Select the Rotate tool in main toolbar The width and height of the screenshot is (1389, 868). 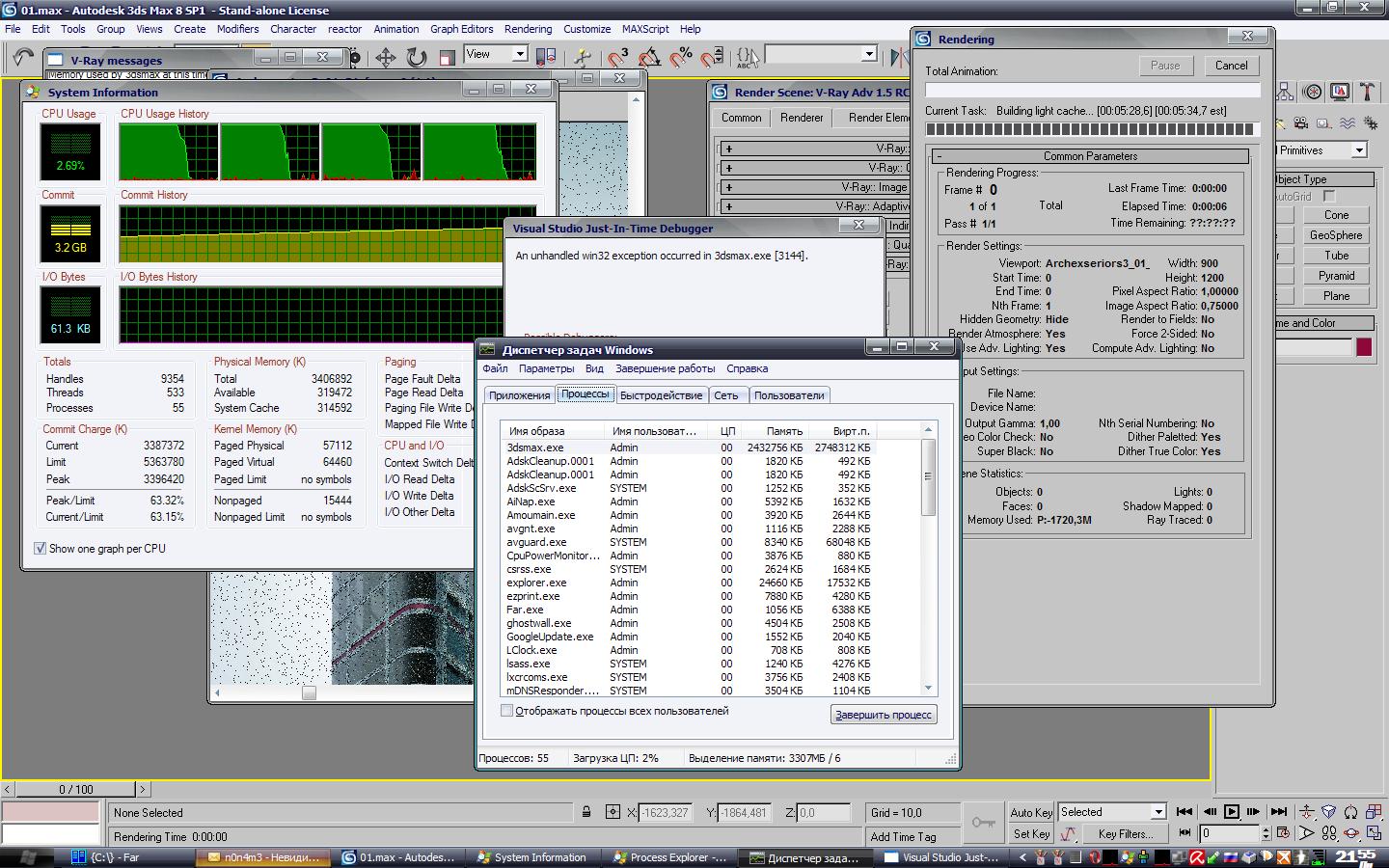click(x=416, y=58)
